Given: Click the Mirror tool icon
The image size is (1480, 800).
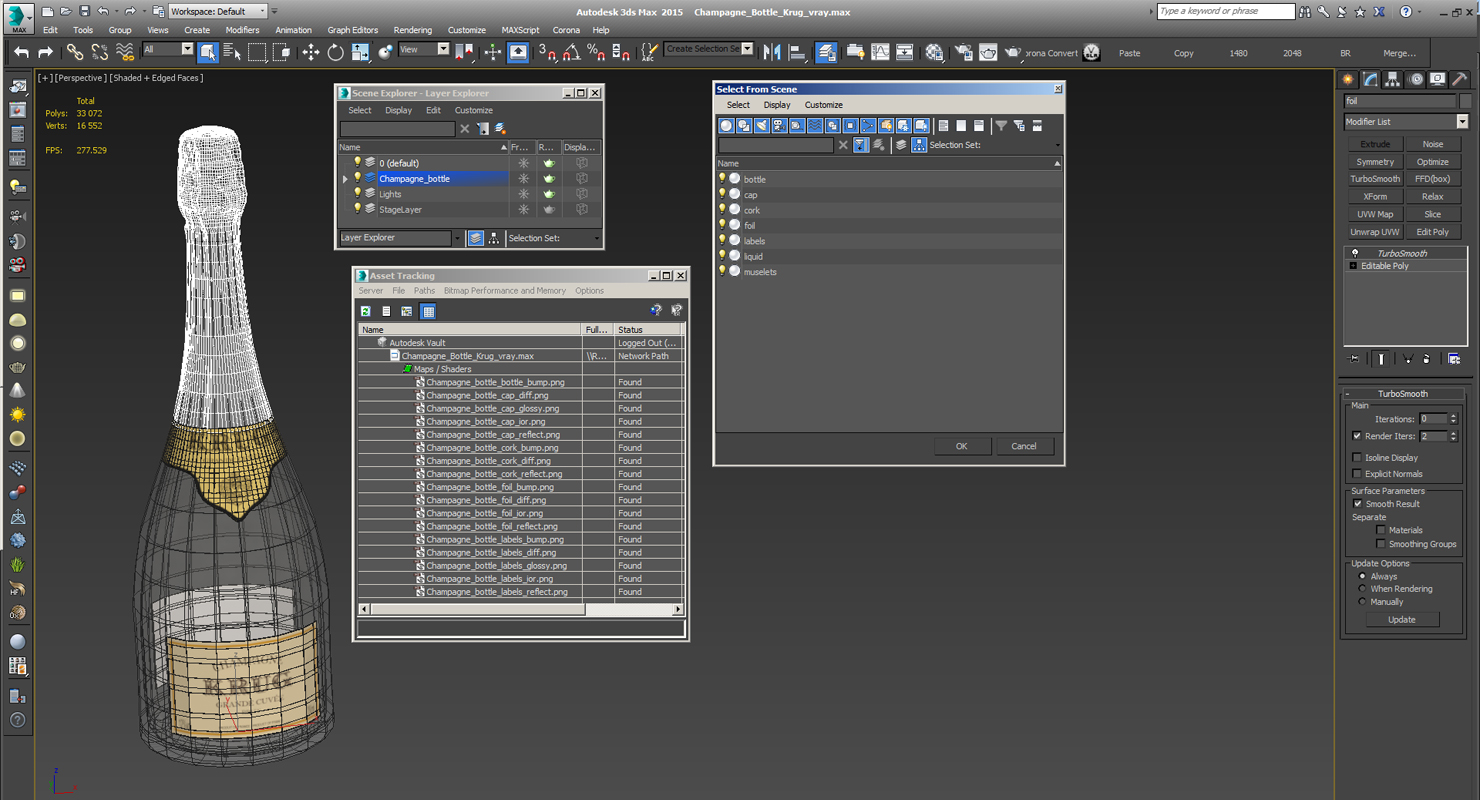Looking at the screenshot, I should coord(772,52).
